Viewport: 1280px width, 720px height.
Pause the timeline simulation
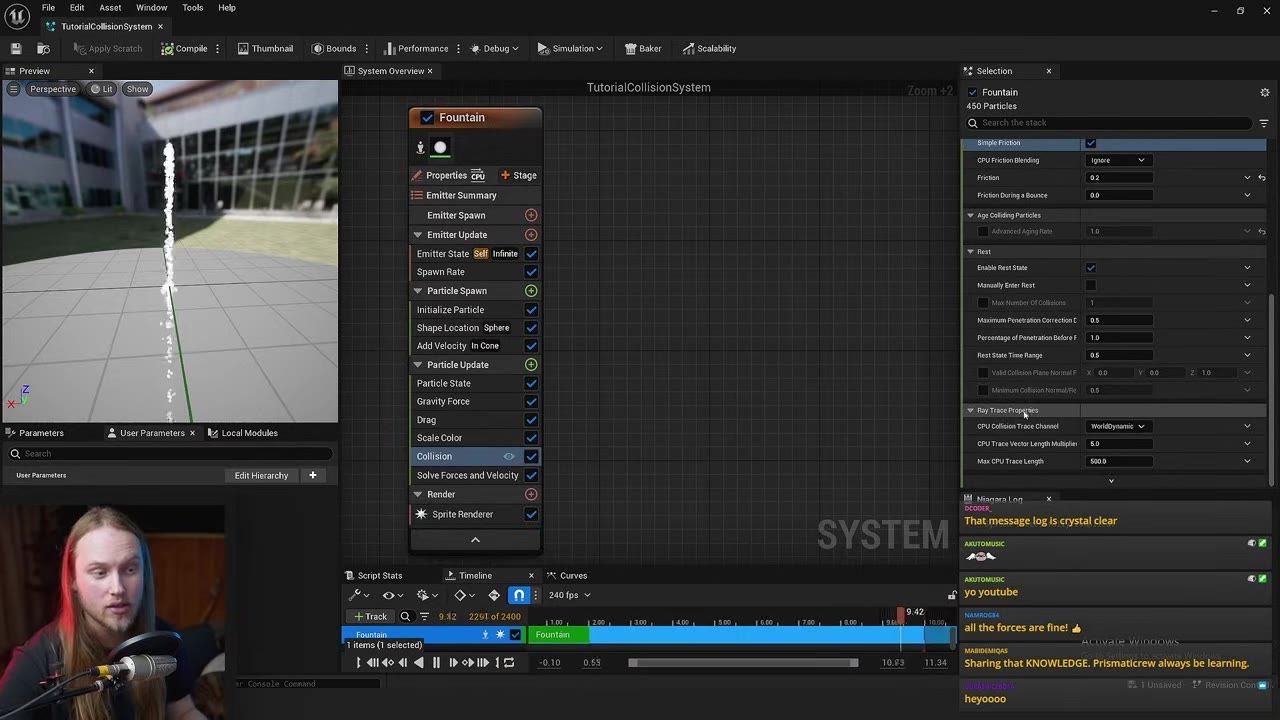point(436,662)
